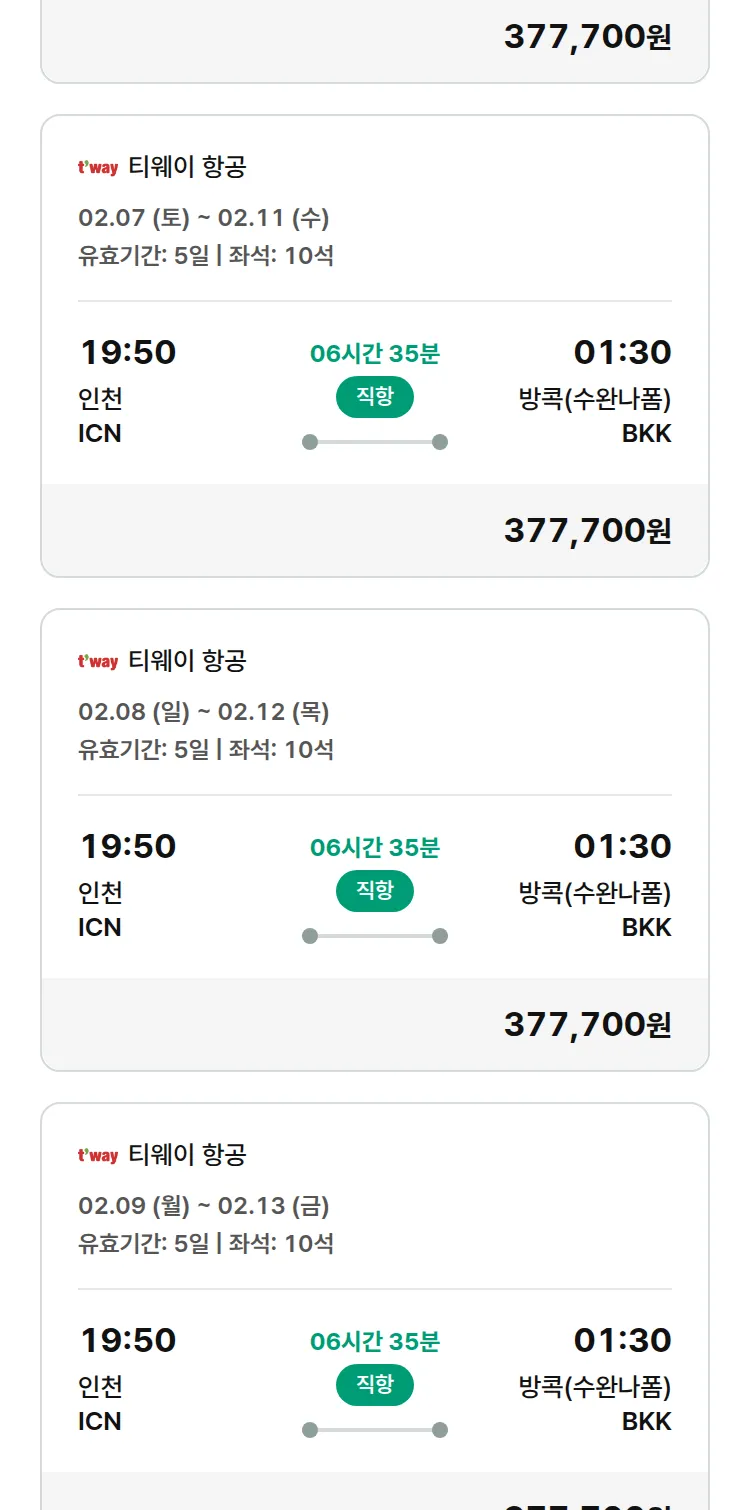
Task: Click the 377,700원 price at the top
Action: click(587, 37)
